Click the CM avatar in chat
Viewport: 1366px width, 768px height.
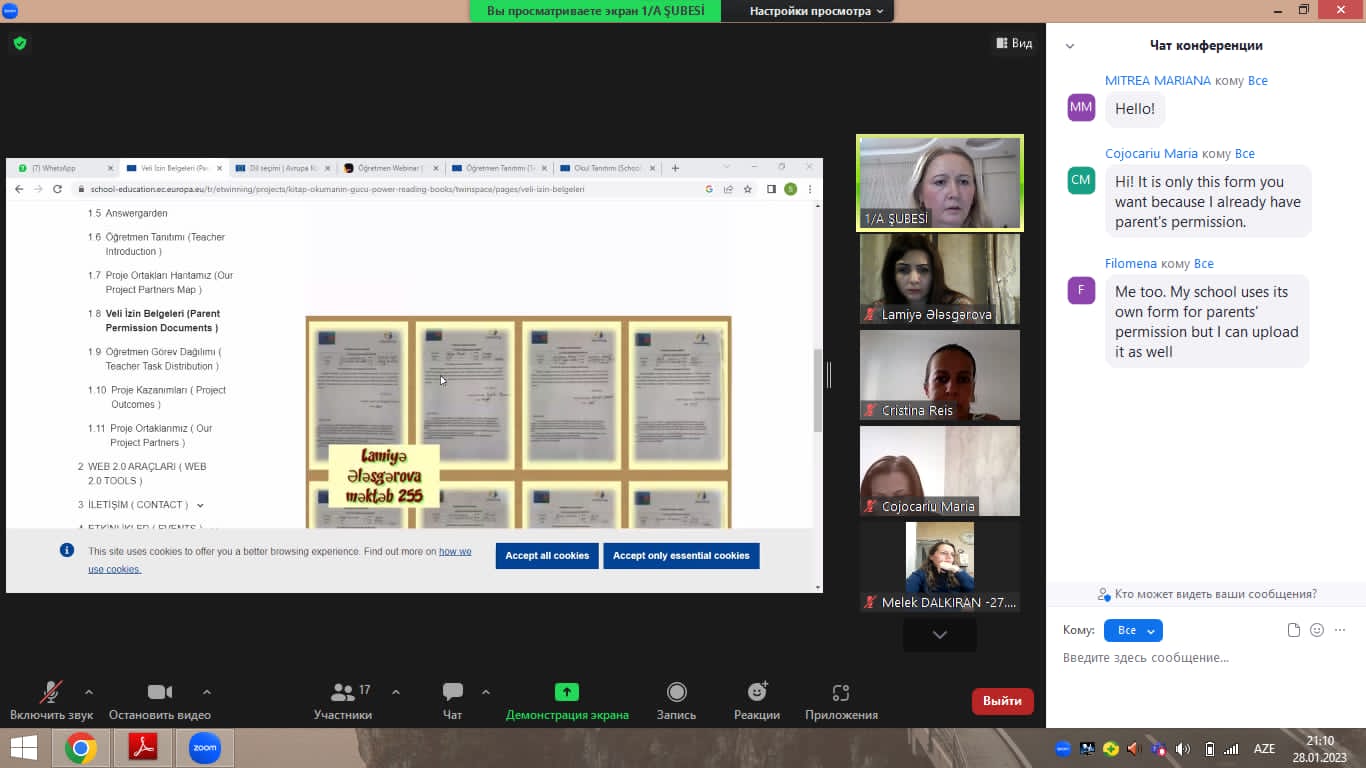coord(1081,180)
